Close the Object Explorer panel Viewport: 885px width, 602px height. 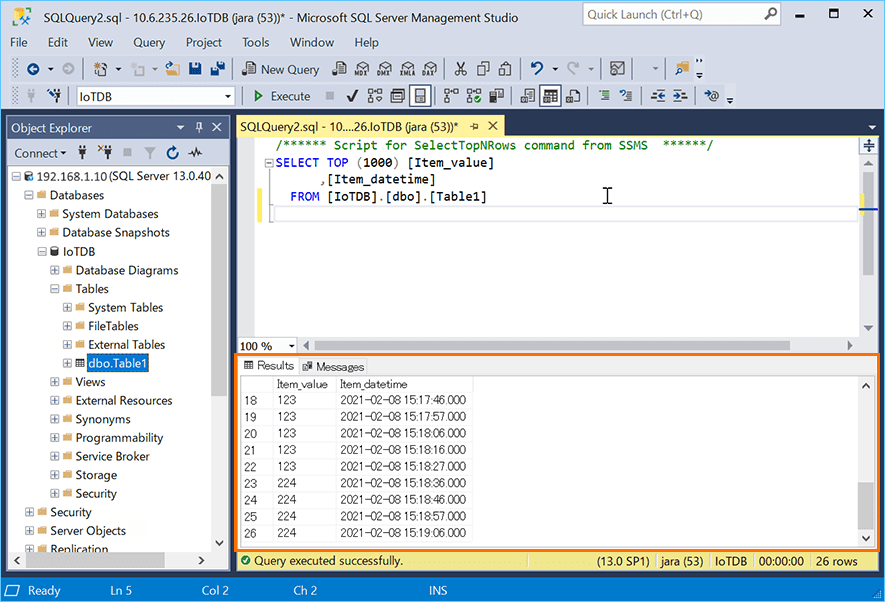217,128
